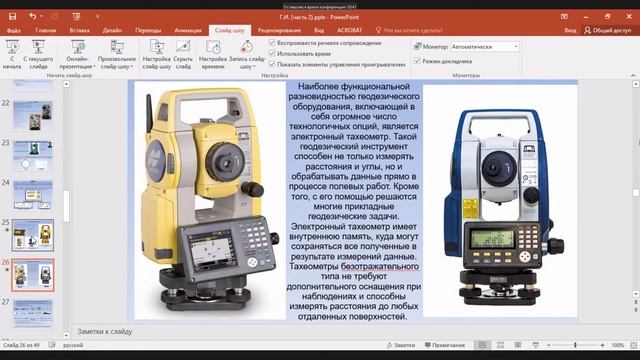The image size is (640, 360).
Task: Switch to Reading view icon
Action: coord(518,345)
